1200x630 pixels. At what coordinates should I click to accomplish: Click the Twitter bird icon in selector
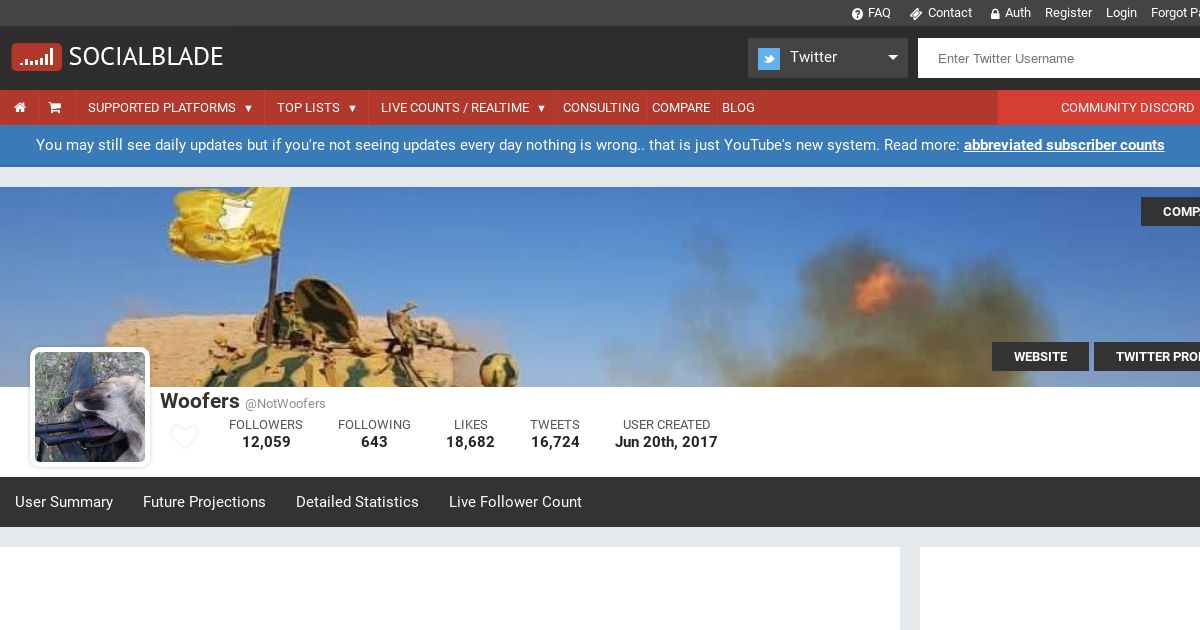(769, 58)
